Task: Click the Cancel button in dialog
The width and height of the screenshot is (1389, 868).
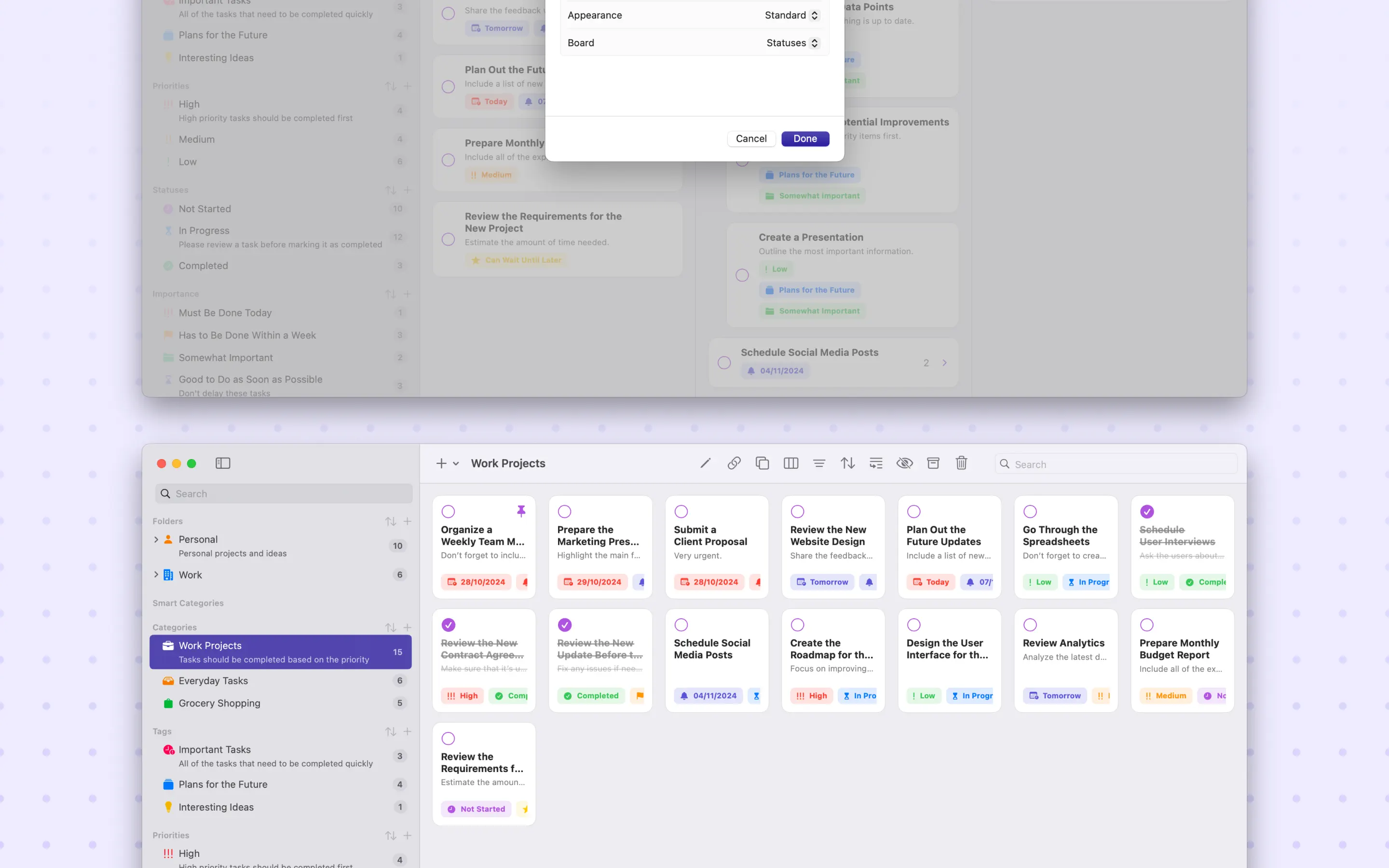Action: pos(751,139)
